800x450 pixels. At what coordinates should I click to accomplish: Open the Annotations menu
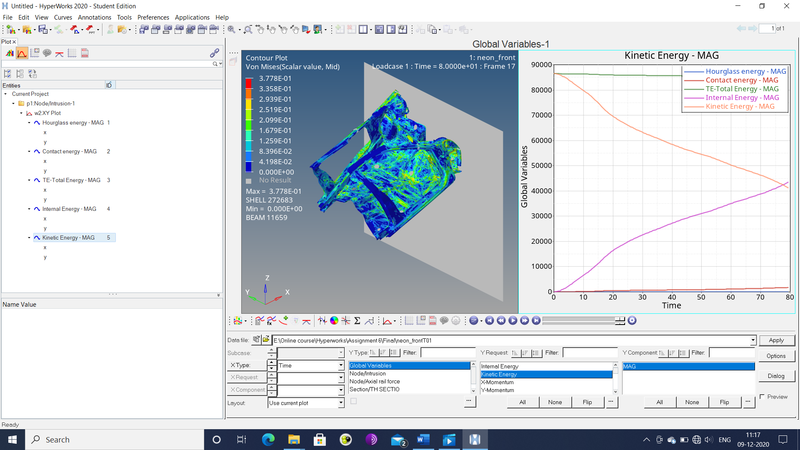click(95, 17)
